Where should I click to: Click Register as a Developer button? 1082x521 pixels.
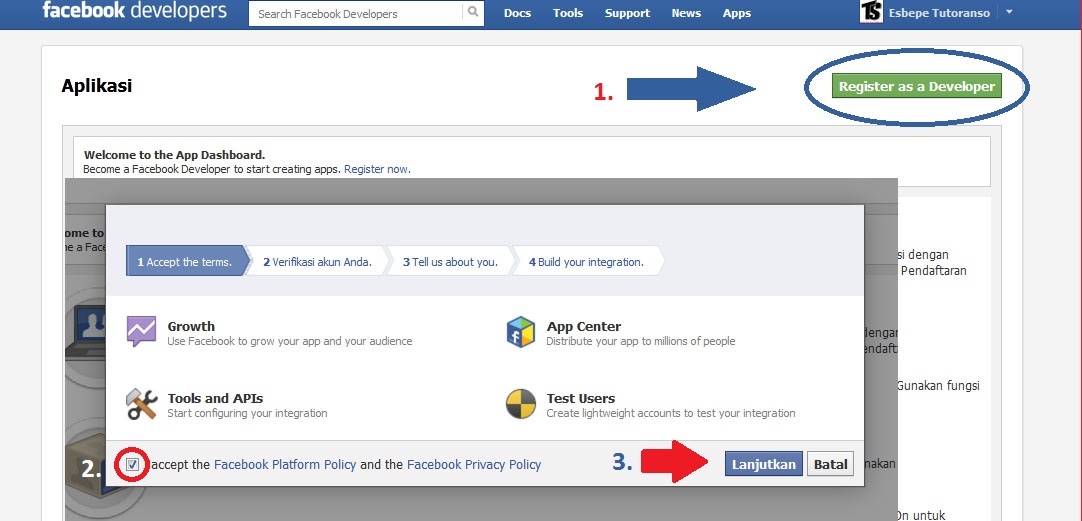916,86
